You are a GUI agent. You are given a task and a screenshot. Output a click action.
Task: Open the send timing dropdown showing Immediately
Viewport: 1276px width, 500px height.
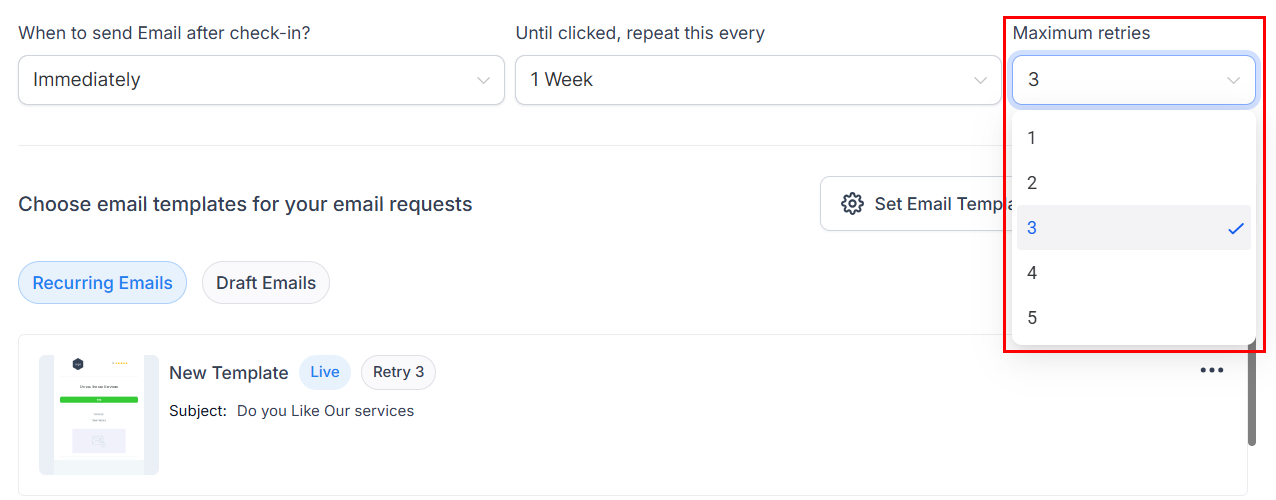pos(261,80)
